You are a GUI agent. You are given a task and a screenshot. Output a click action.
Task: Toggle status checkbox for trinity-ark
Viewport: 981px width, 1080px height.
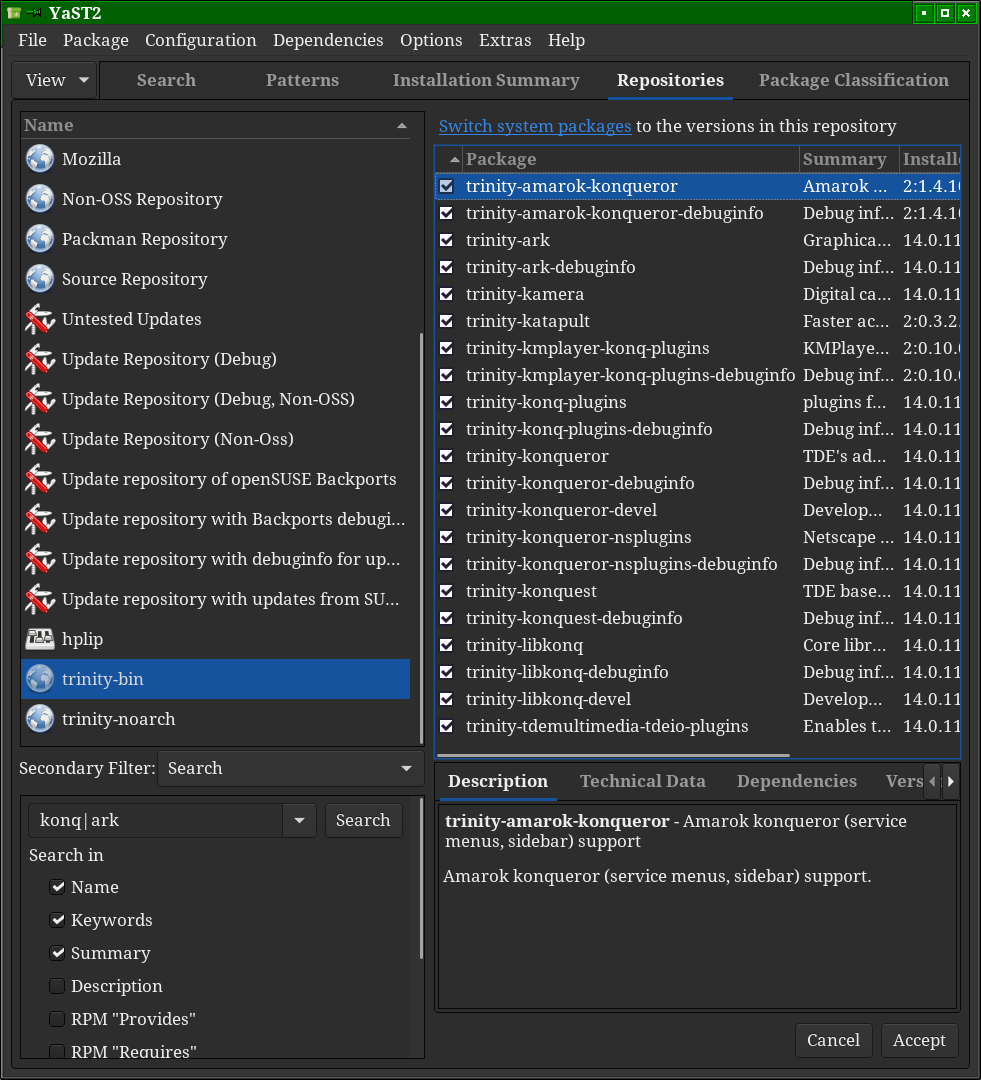coord(446,240)
